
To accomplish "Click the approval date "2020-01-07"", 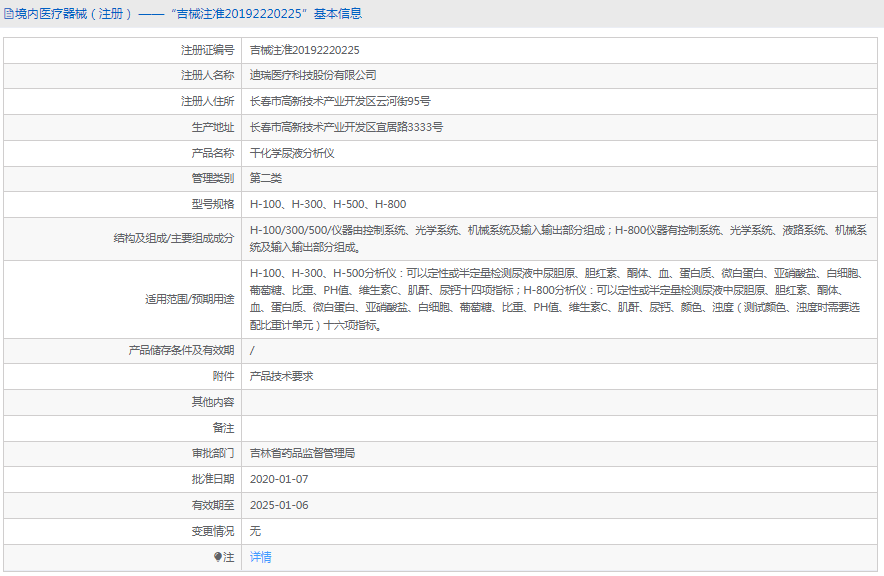I will pos(282,479).
